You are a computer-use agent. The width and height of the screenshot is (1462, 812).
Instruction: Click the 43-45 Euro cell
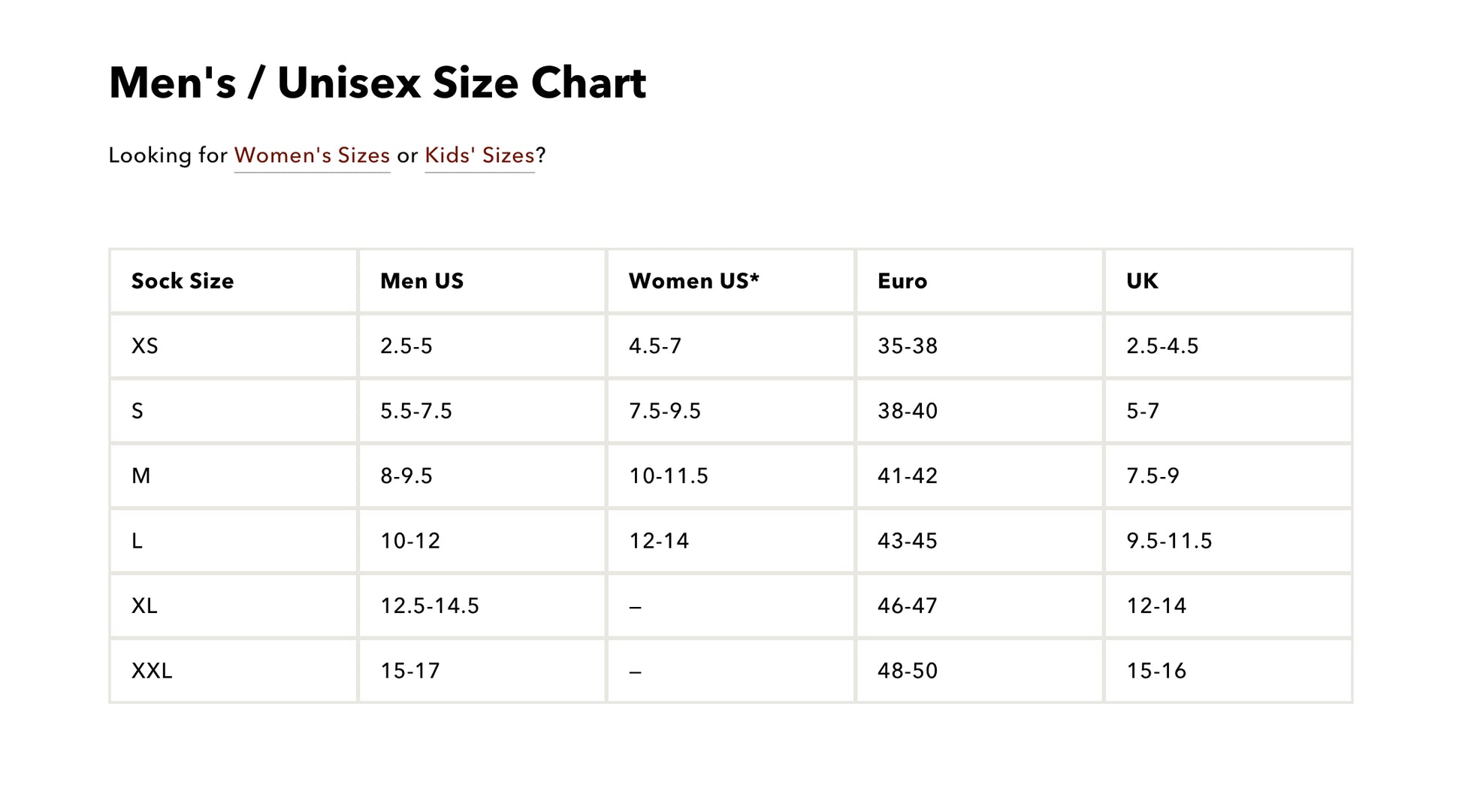pos(907,541)
